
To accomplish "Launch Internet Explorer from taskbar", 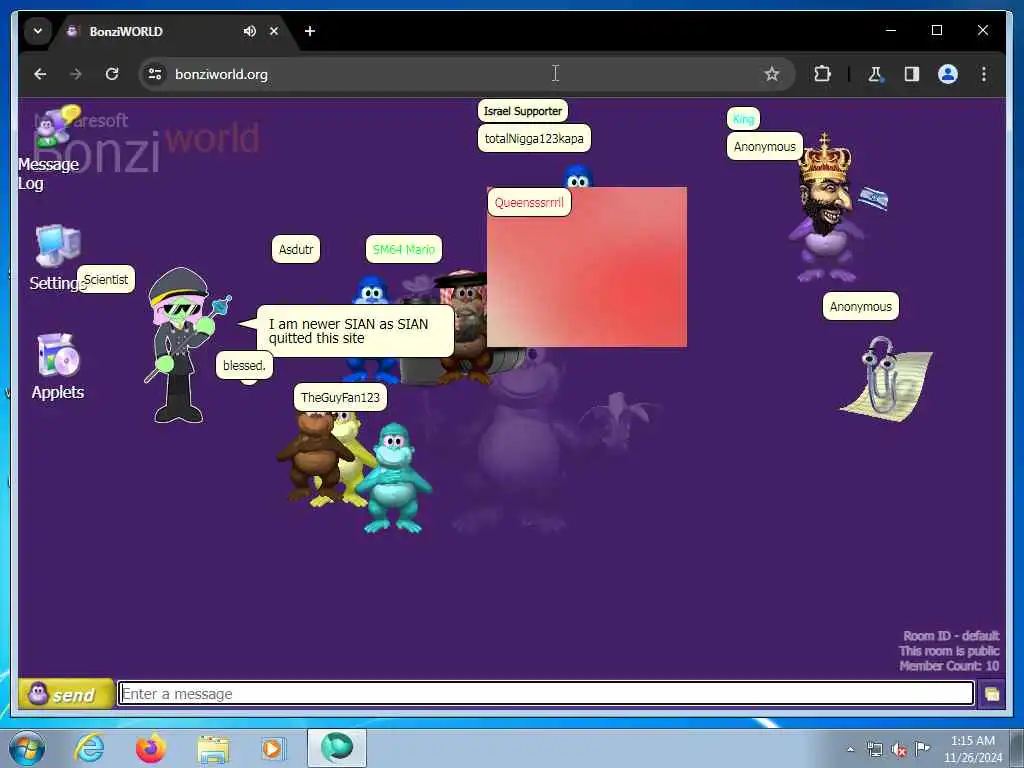I will [x=89, y=748].
